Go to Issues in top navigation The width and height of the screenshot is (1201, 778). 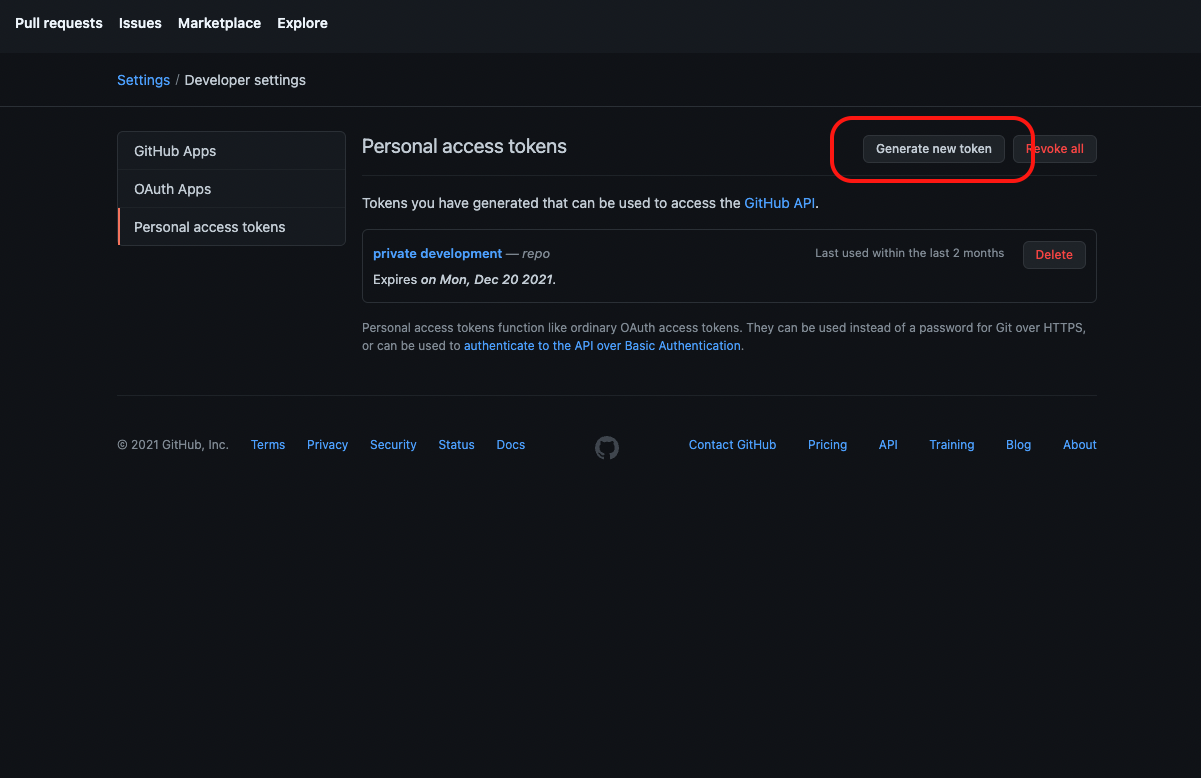(x=140, y=23)
